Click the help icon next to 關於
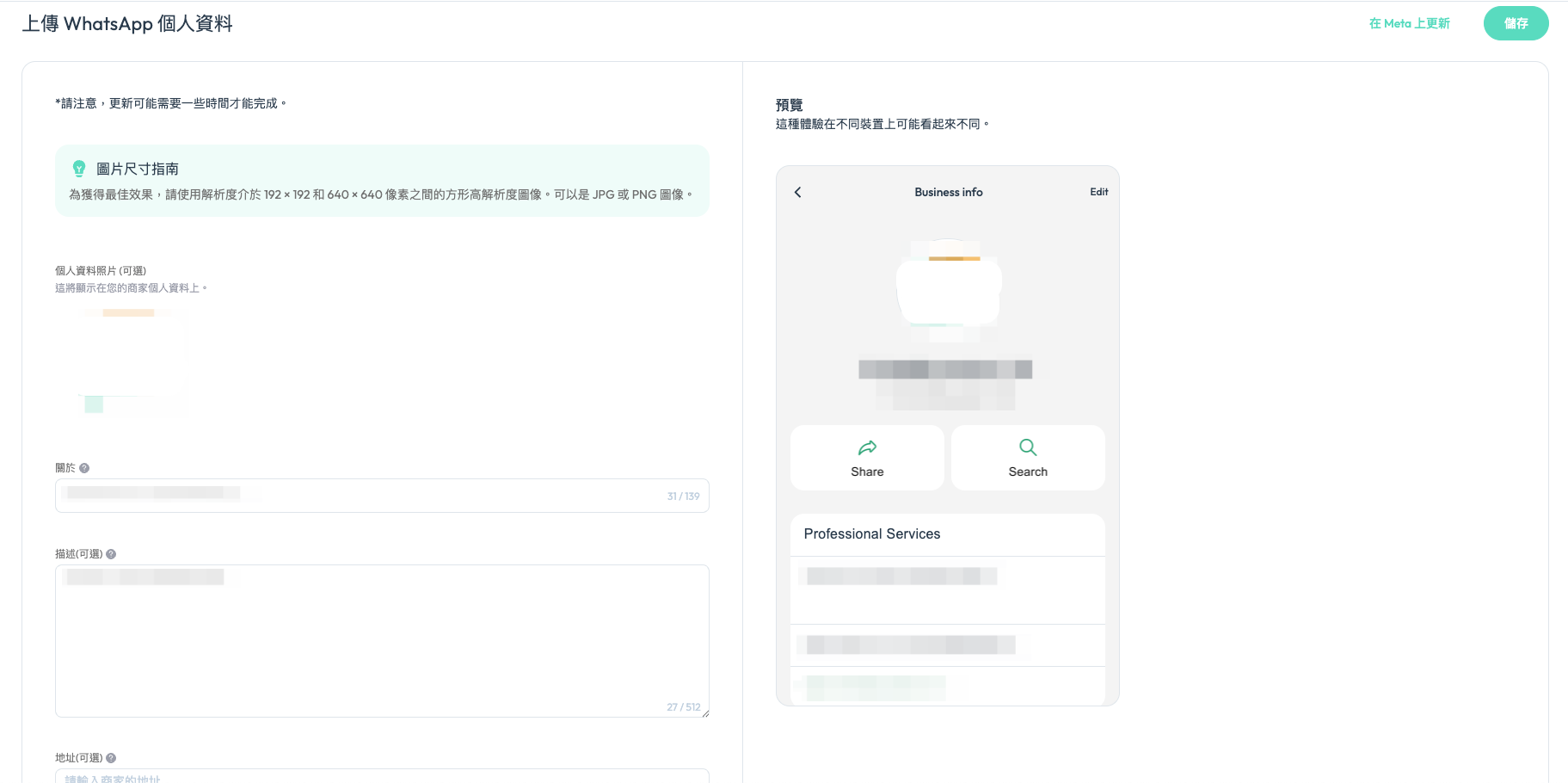This screenshot has height=783, width=1568. (84, 468)
